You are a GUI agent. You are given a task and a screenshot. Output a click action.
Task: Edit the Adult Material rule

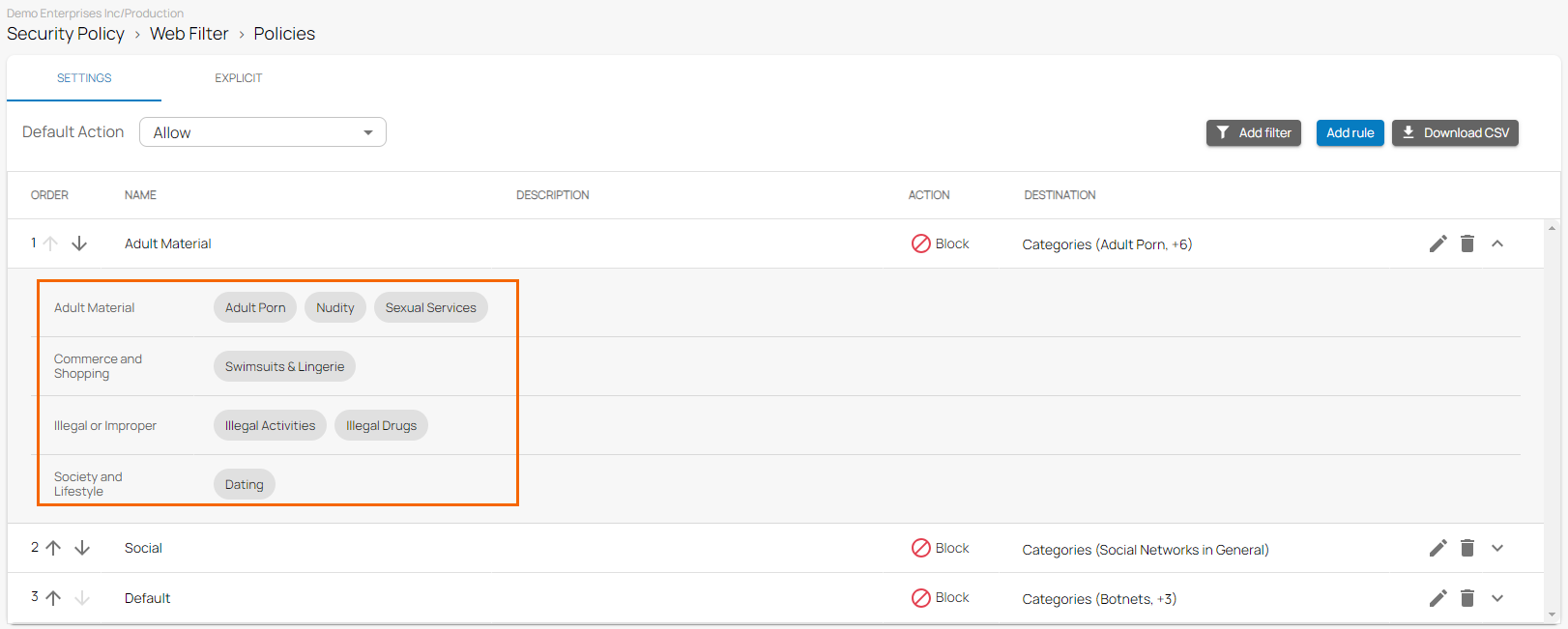click(1437, 243)
